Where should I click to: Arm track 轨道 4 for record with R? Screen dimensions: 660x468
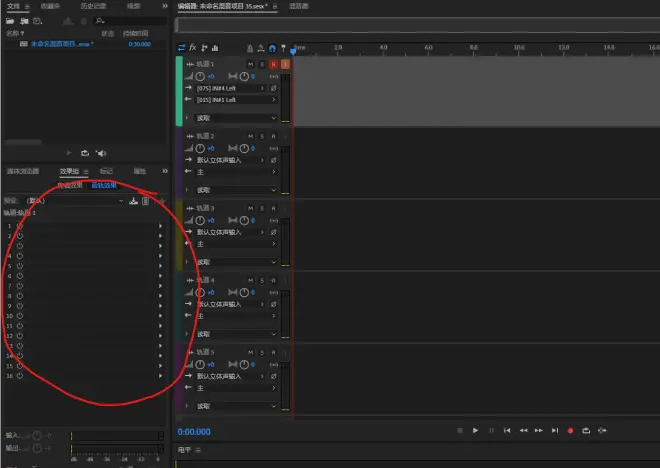pyautogui.click(x=274, y=280)
